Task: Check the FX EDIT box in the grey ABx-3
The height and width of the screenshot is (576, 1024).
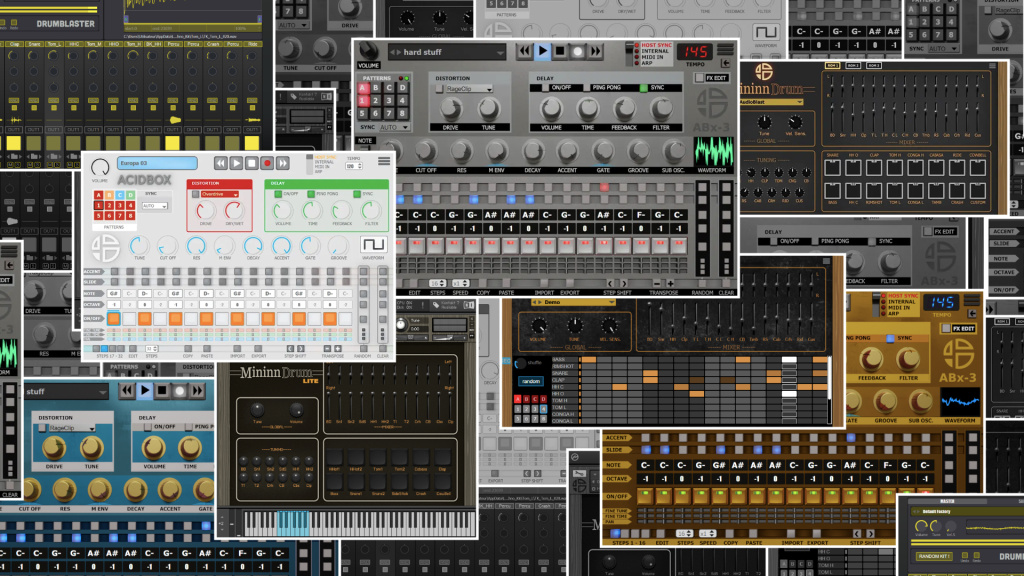Action: (x=699, y=78)
